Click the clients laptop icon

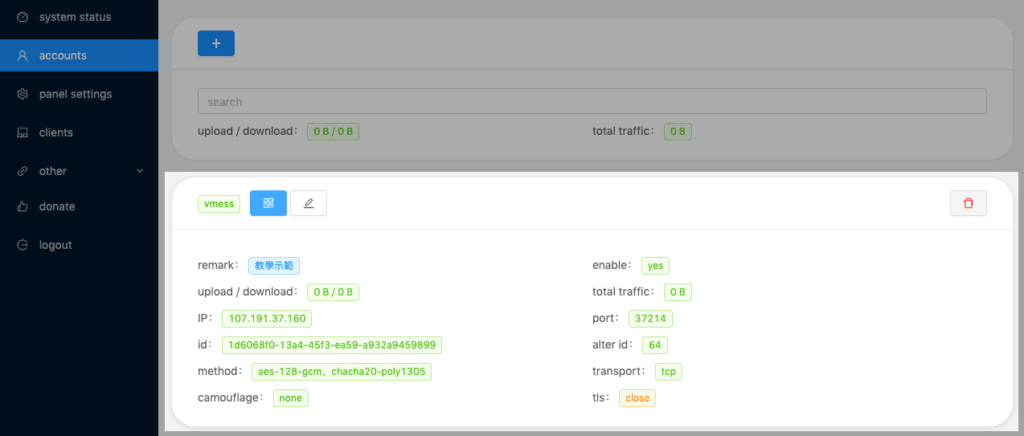[x=23, y=132]
